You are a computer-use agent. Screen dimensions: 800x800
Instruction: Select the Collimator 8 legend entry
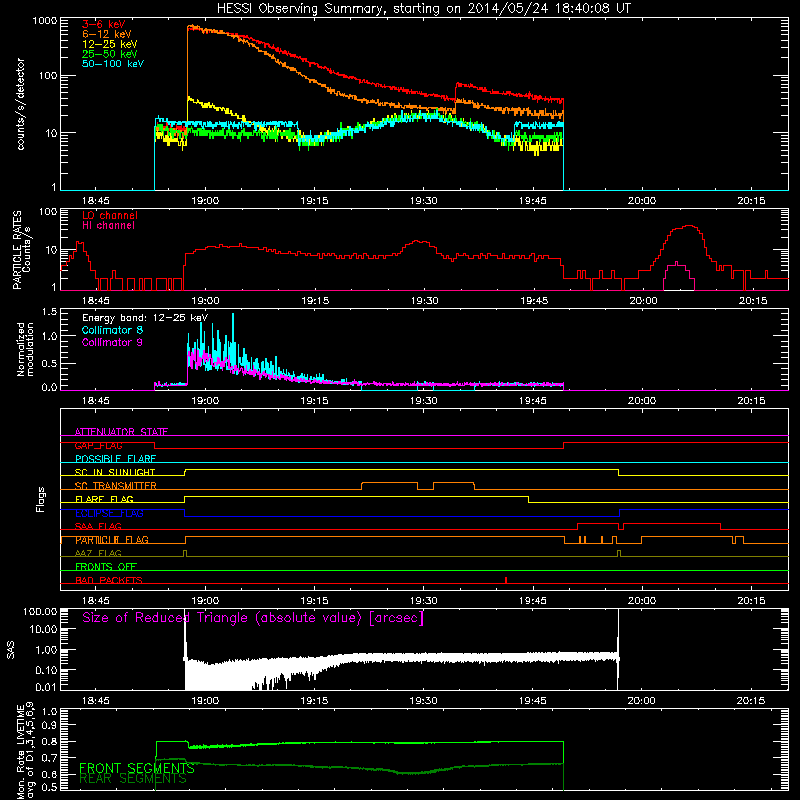point(112,330)
